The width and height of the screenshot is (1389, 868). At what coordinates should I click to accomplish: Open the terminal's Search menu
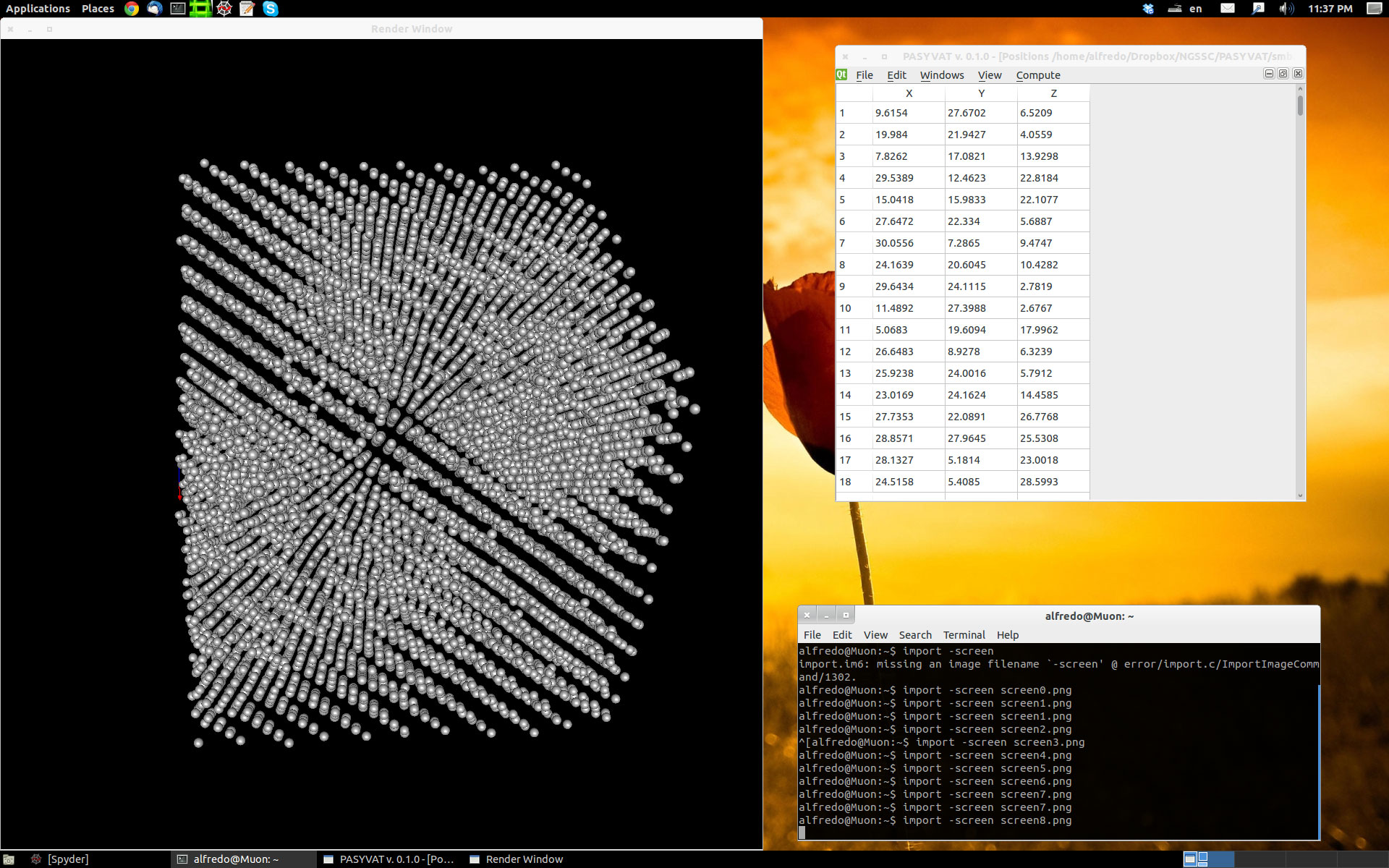coord(914,635)
